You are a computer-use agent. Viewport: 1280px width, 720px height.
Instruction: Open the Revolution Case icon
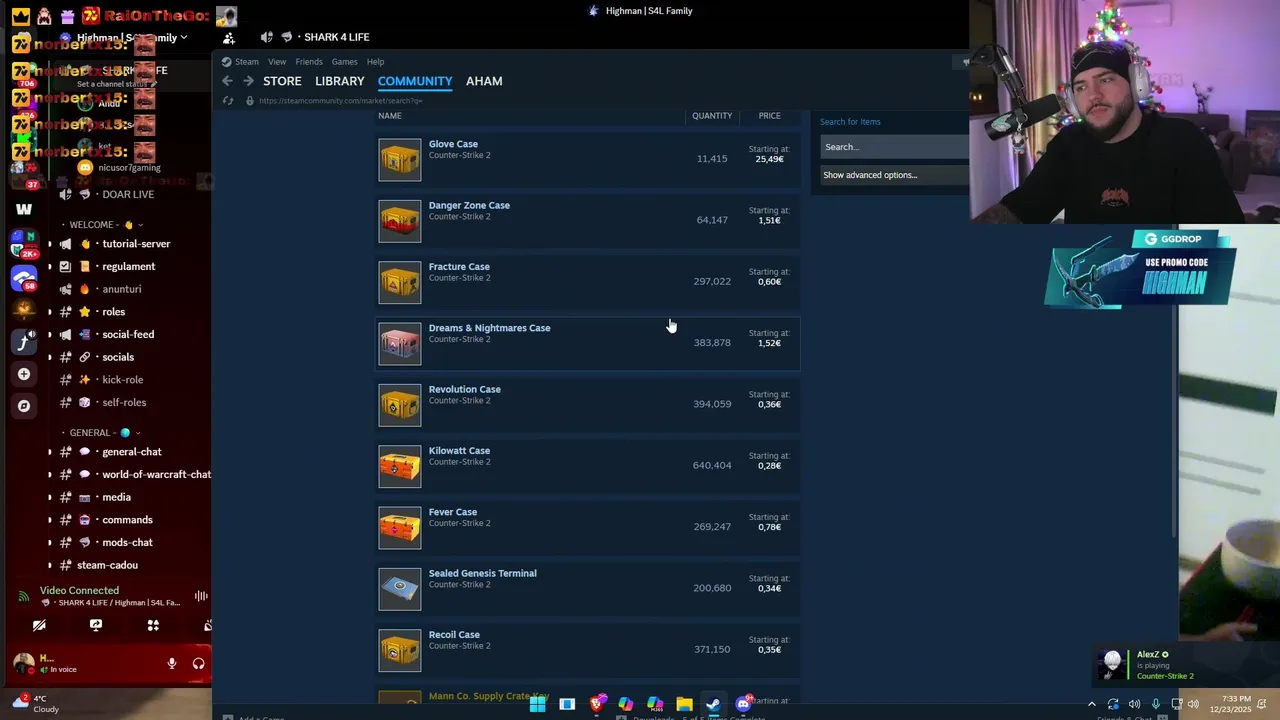point(400,405)
